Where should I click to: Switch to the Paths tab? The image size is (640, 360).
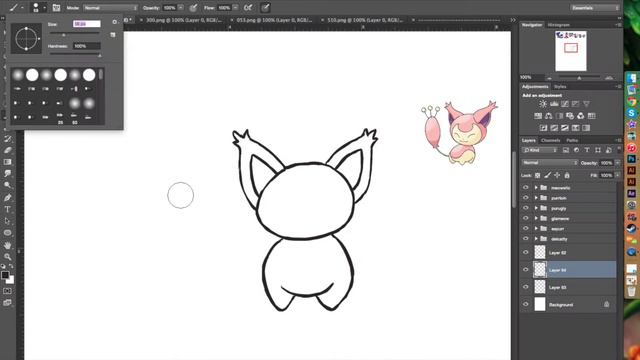[572, 140]
